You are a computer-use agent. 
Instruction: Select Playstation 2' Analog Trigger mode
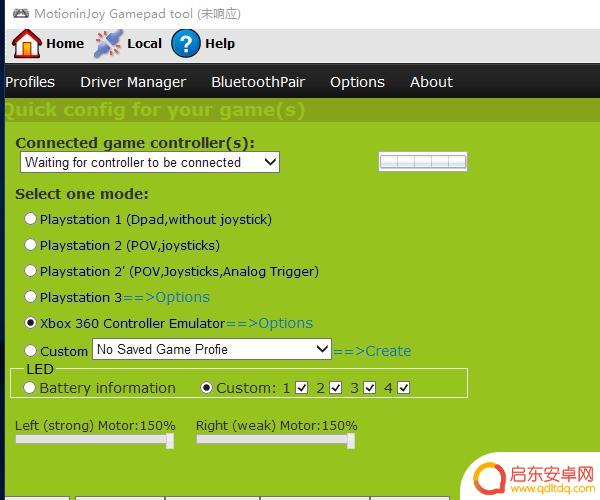[30, 270]
